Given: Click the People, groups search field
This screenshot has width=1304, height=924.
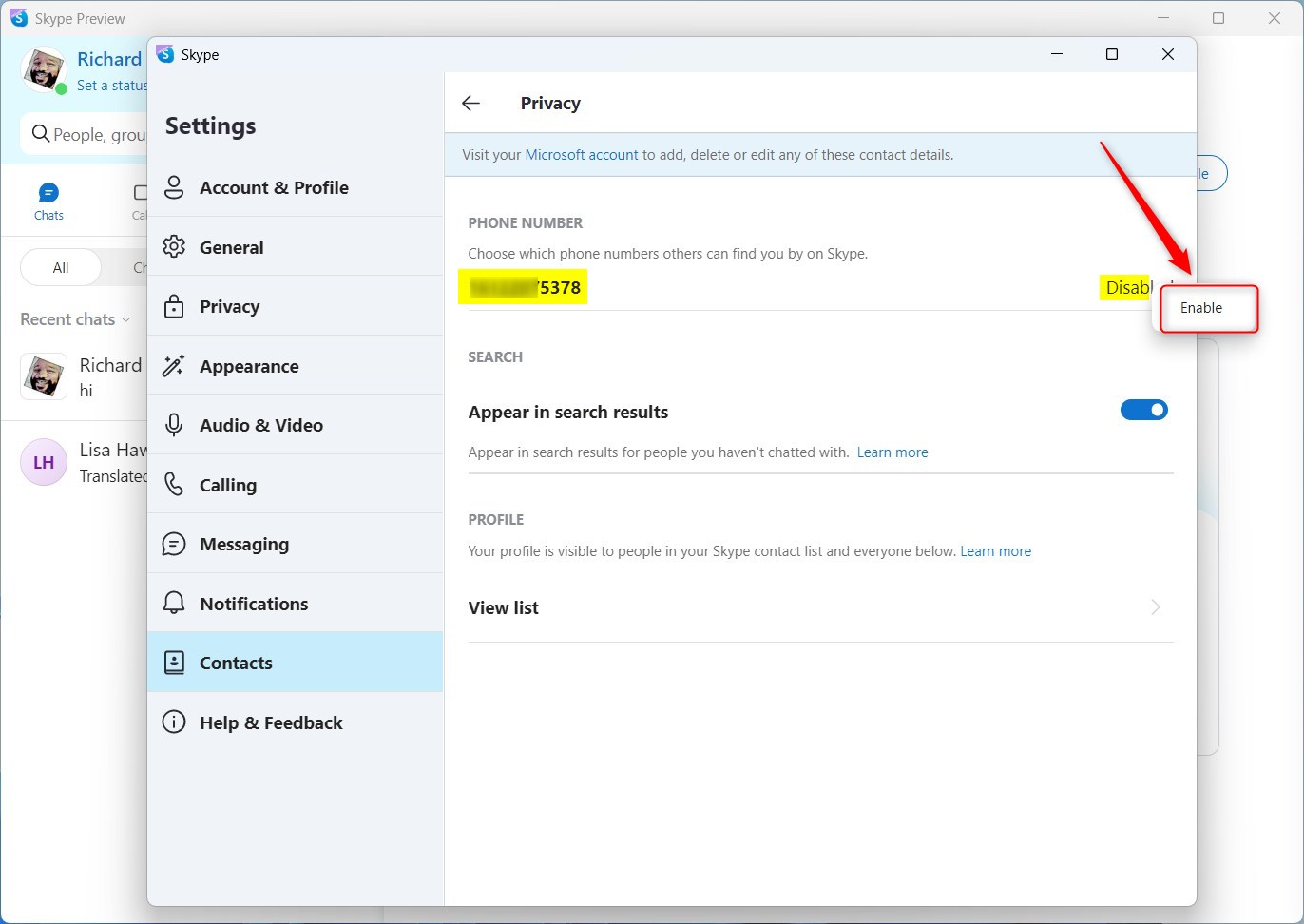Looking at the screenshot, I should click(90, 135).
